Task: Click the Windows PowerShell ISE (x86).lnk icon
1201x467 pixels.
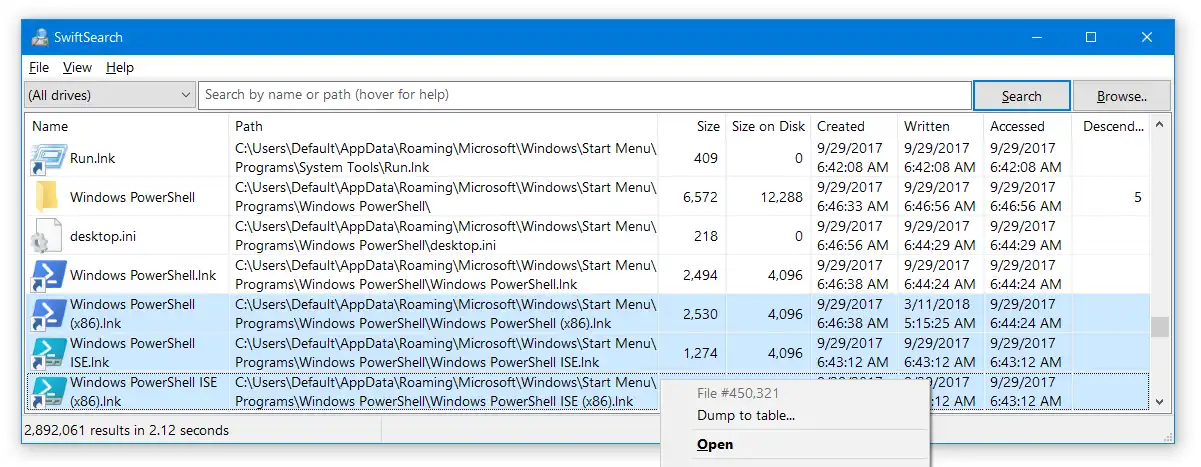Action: click(x=47, y=392)
